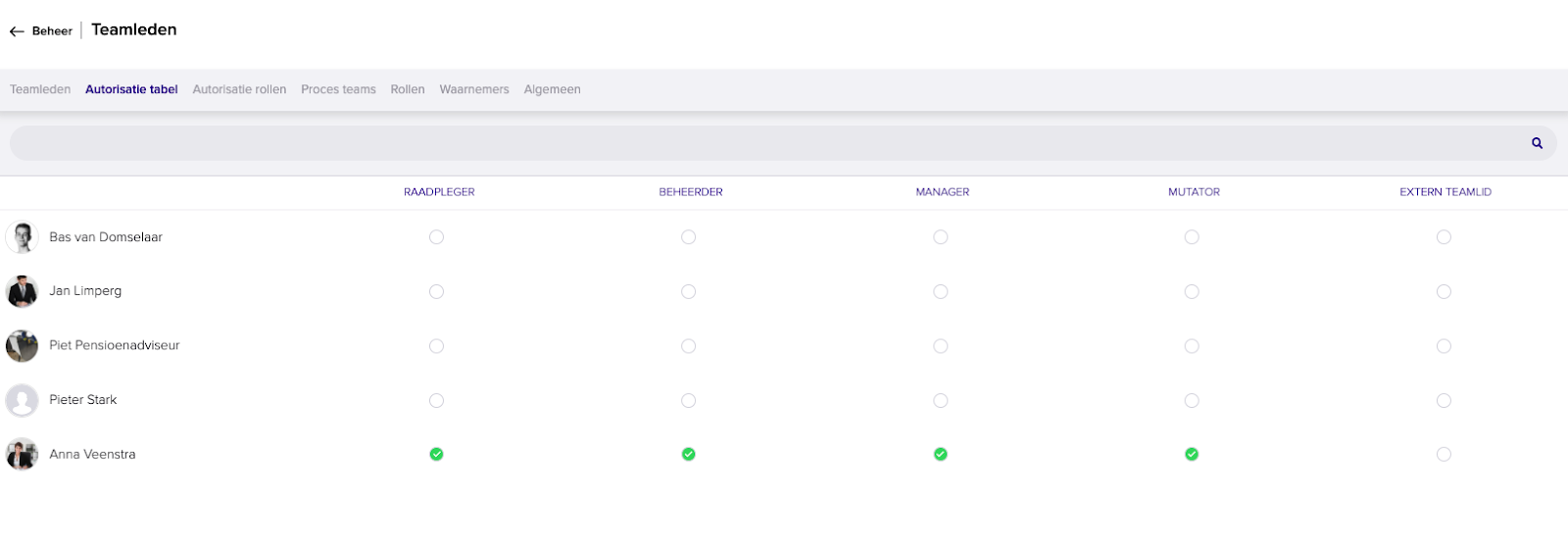Enable Manager for Jan Limperg

pyautogui.click(x=940, y=291)
